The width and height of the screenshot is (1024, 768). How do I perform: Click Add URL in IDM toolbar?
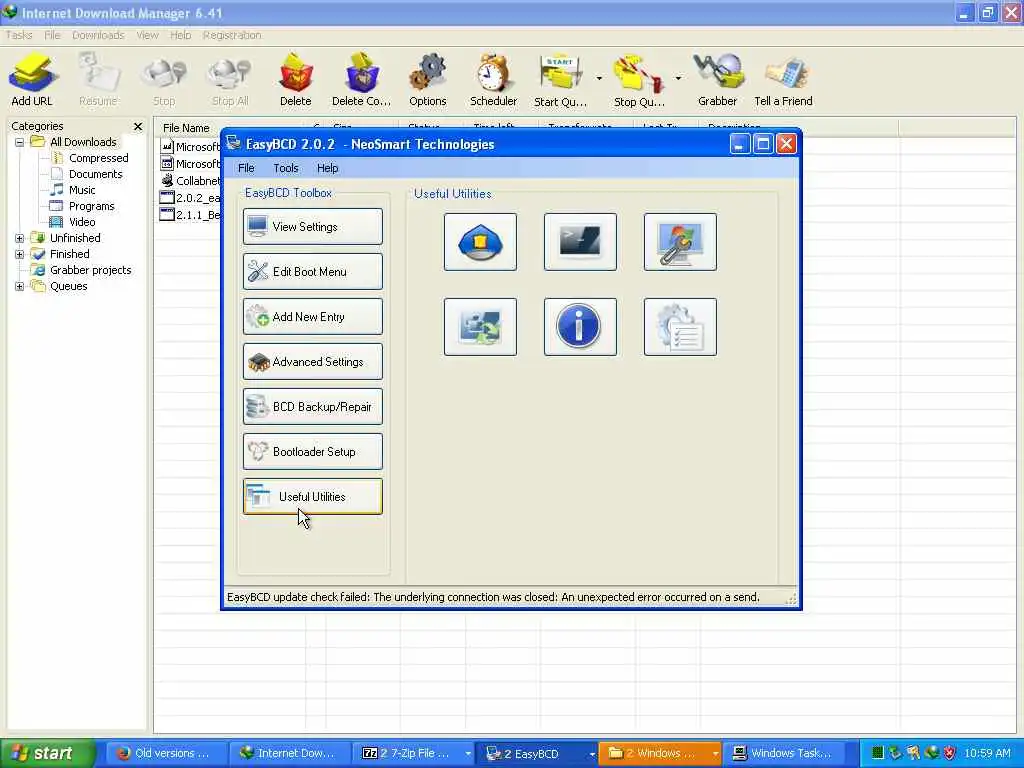[31, 80]
